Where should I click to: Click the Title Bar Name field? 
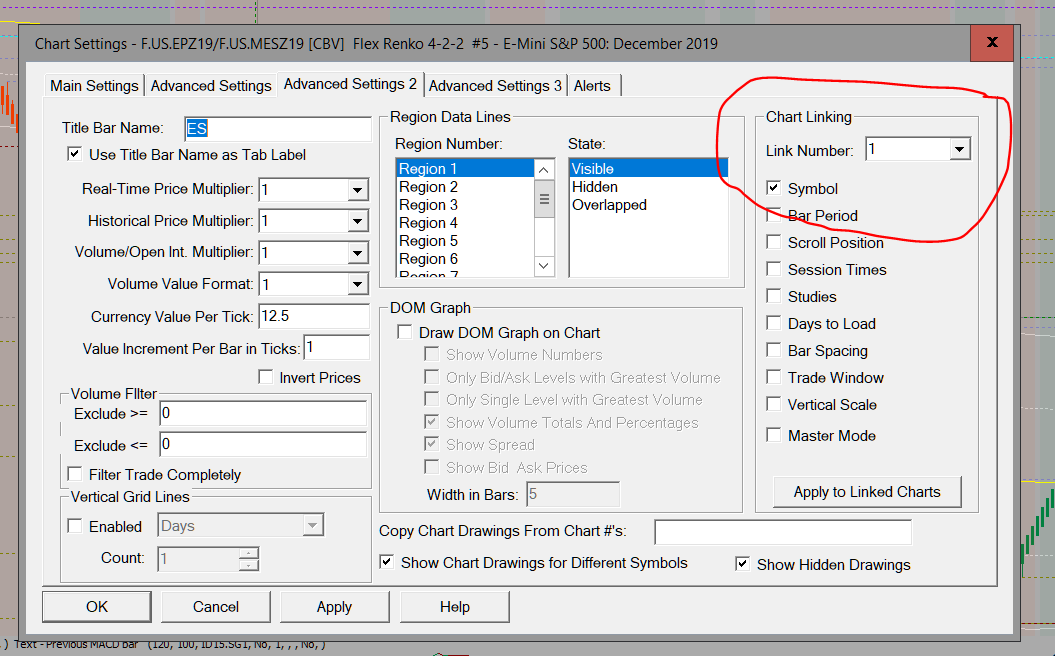[x=278, y=129]
